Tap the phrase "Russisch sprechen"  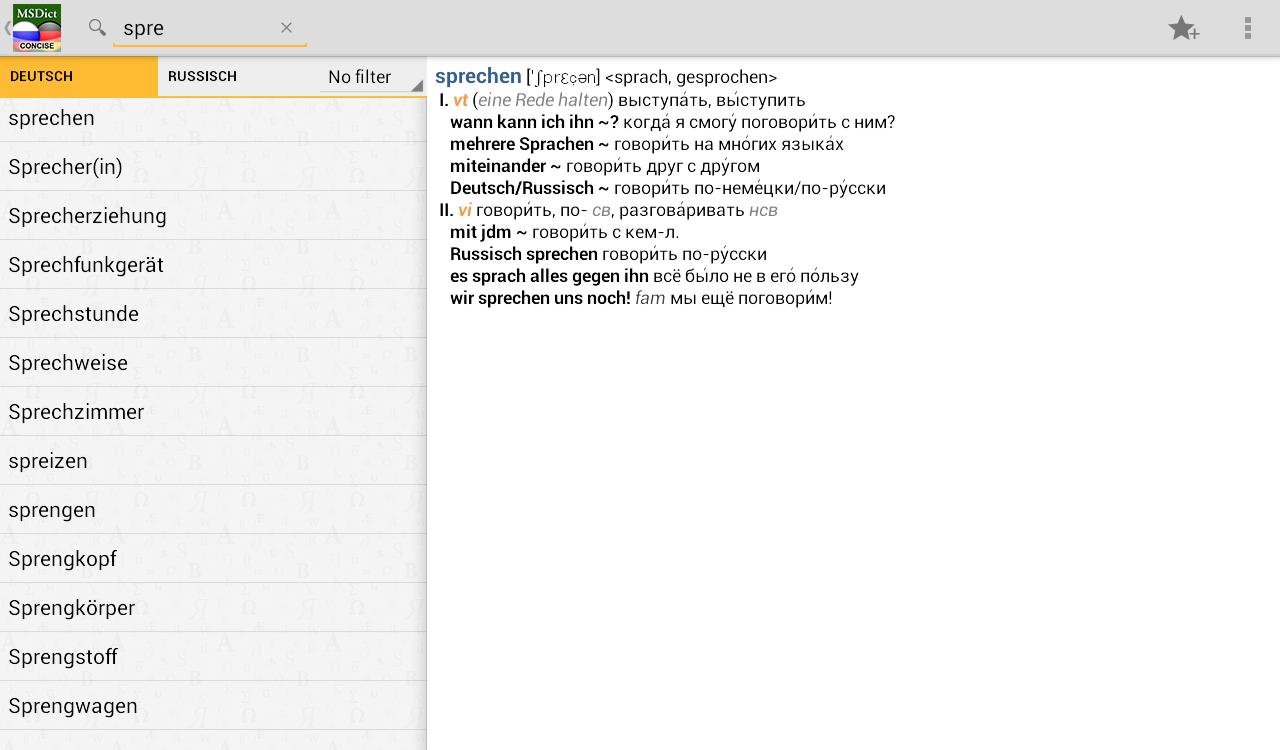(x=524, y=254)
